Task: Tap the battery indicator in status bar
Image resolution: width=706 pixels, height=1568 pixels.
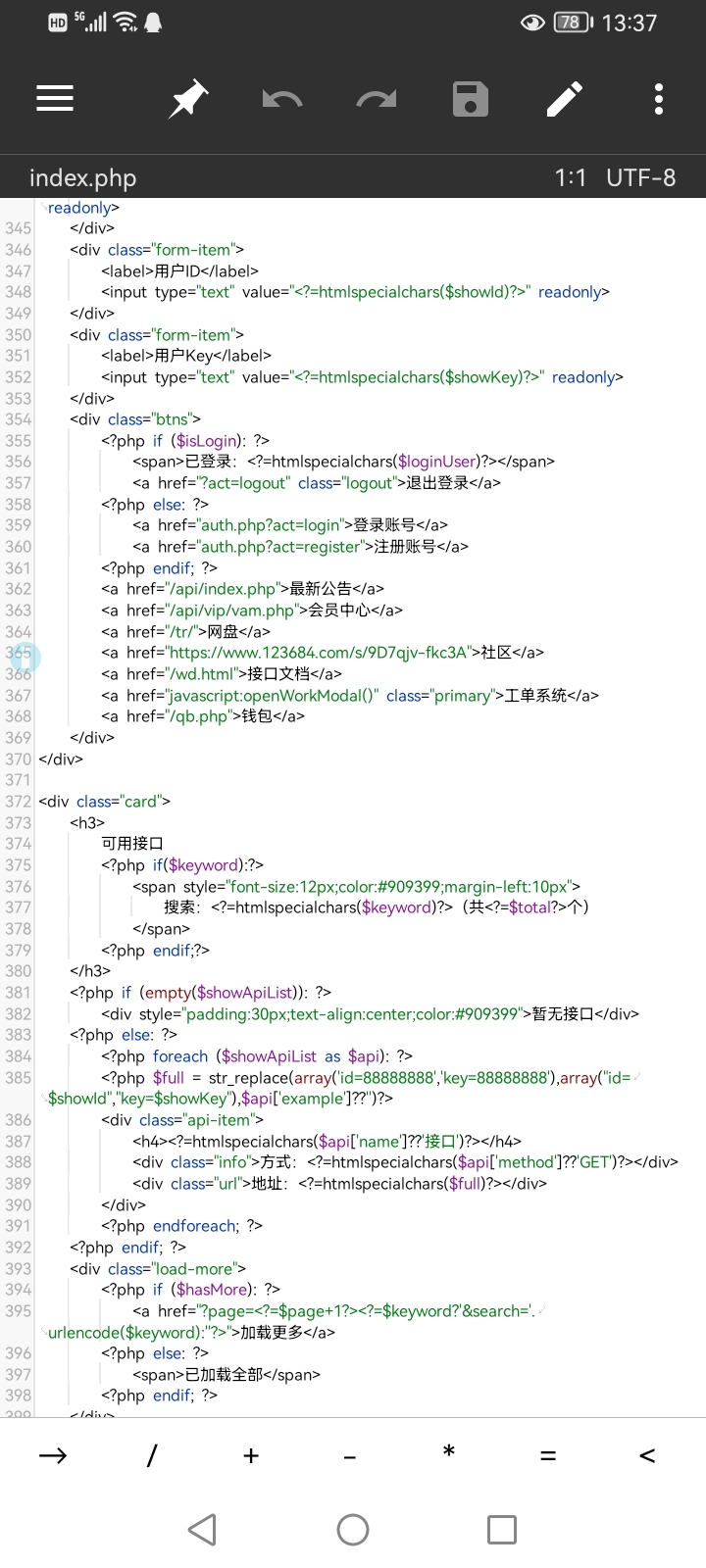Action: (573, 23)
